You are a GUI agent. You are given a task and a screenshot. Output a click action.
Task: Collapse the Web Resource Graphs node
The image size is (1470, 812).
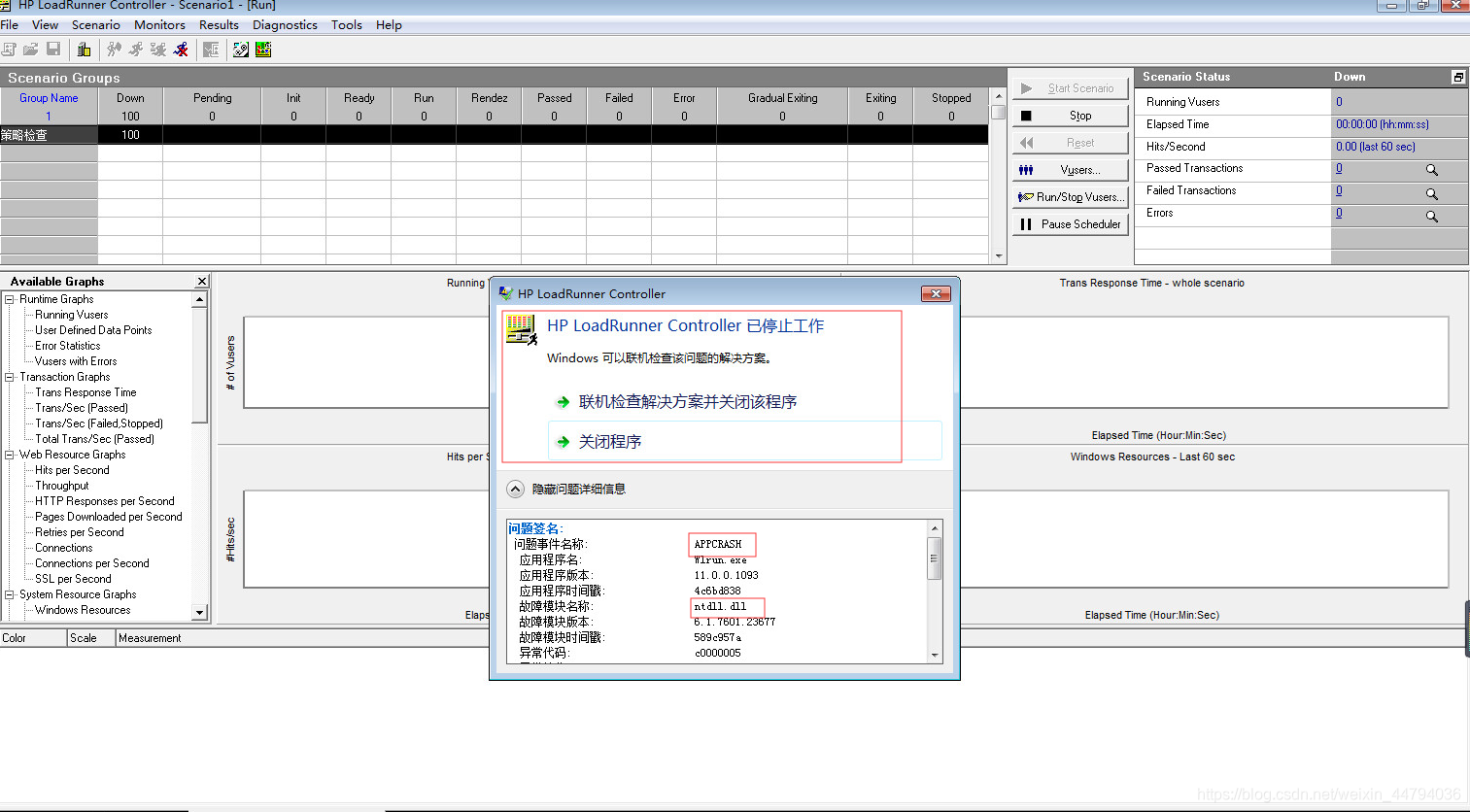click(x=10, y=455)
